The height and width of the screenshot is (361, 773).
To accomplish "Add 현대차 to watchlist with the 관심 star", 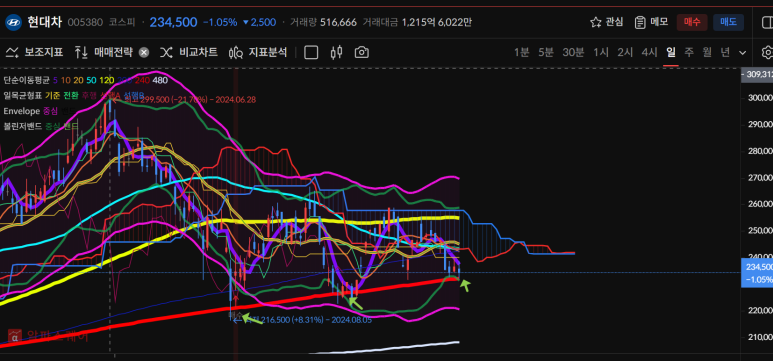I will (607, 22).
